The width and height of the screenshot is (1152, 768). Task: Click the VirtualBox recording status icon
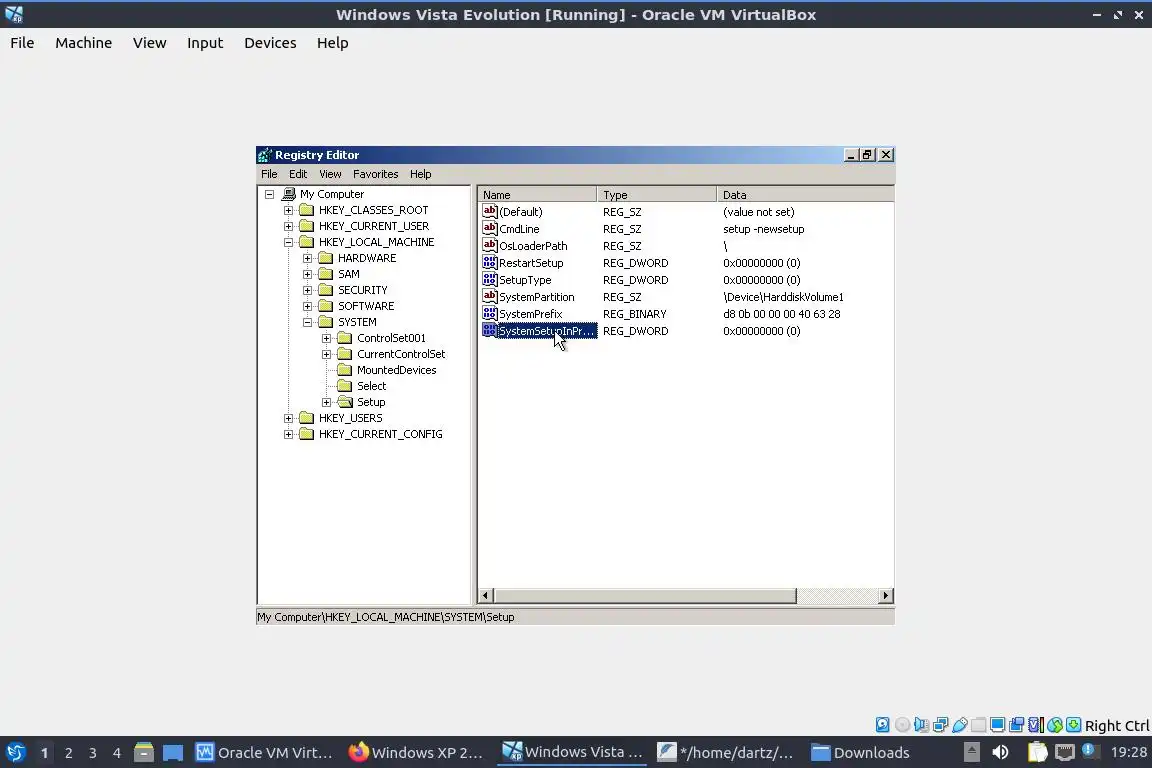pos(1017,725)
